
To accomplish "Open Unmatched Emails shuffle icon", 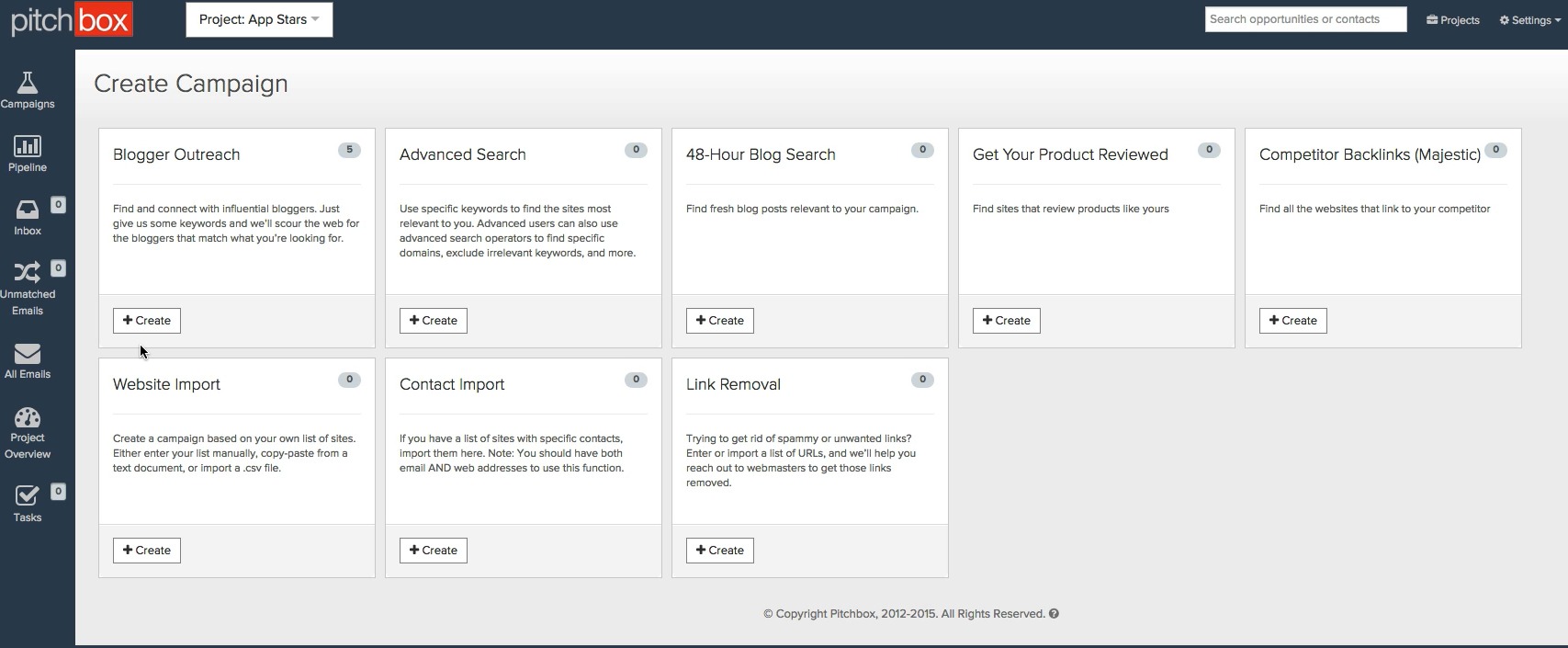I will tap(27, 272).
